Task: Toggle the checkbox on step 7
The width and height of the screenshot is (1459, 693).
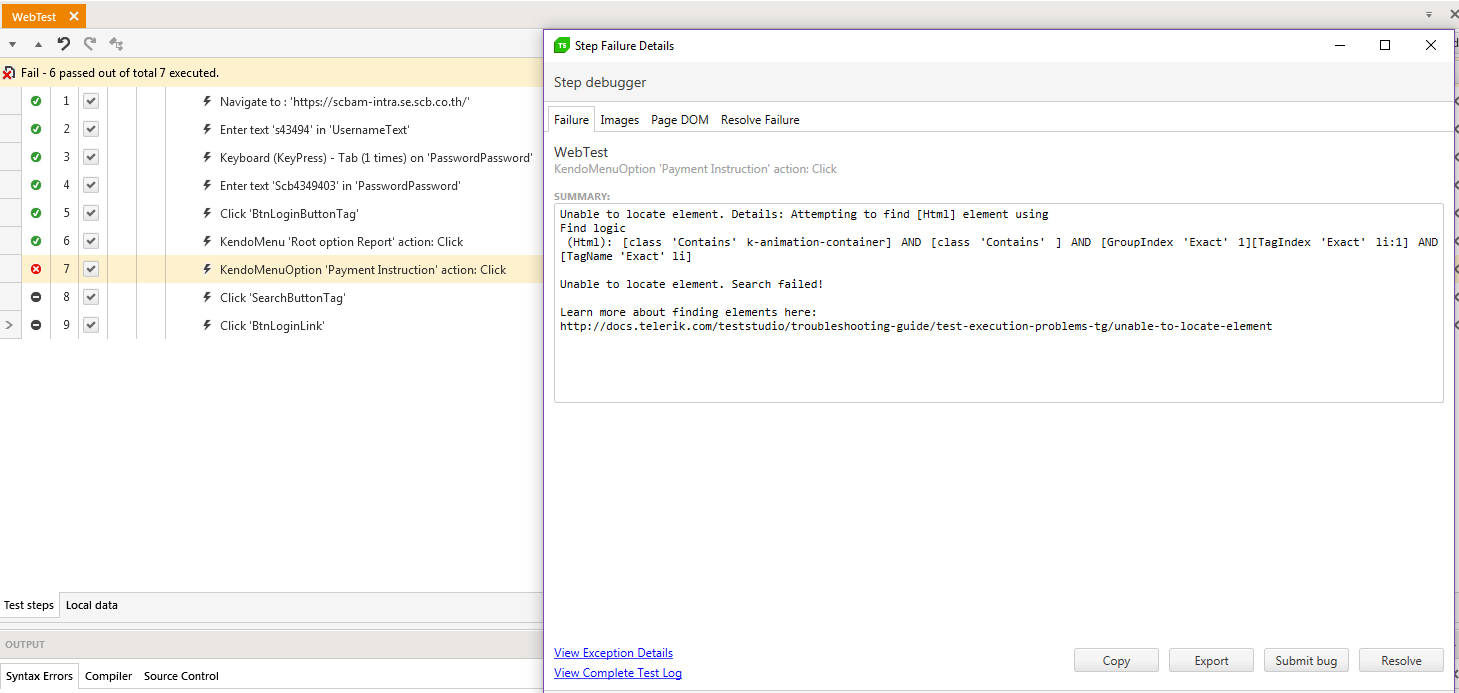Action: [x=90, y=269]
